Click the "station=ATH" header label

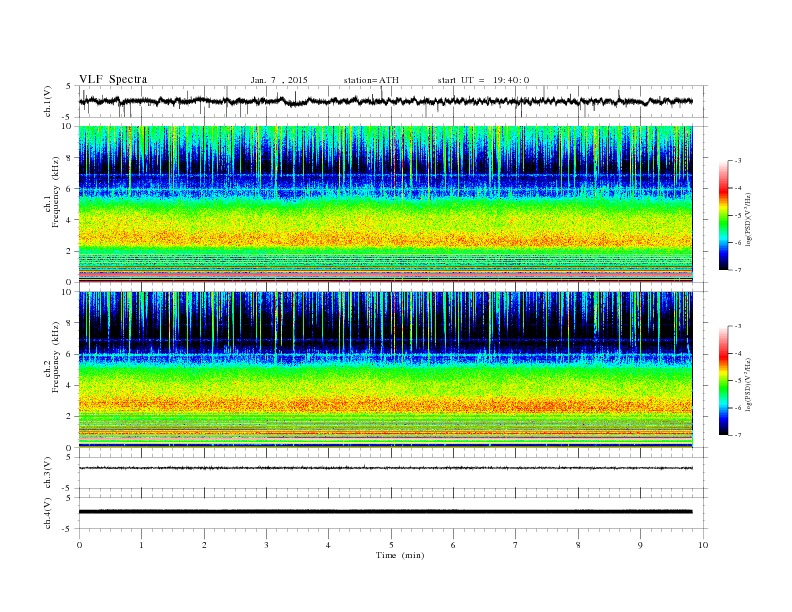371,80
